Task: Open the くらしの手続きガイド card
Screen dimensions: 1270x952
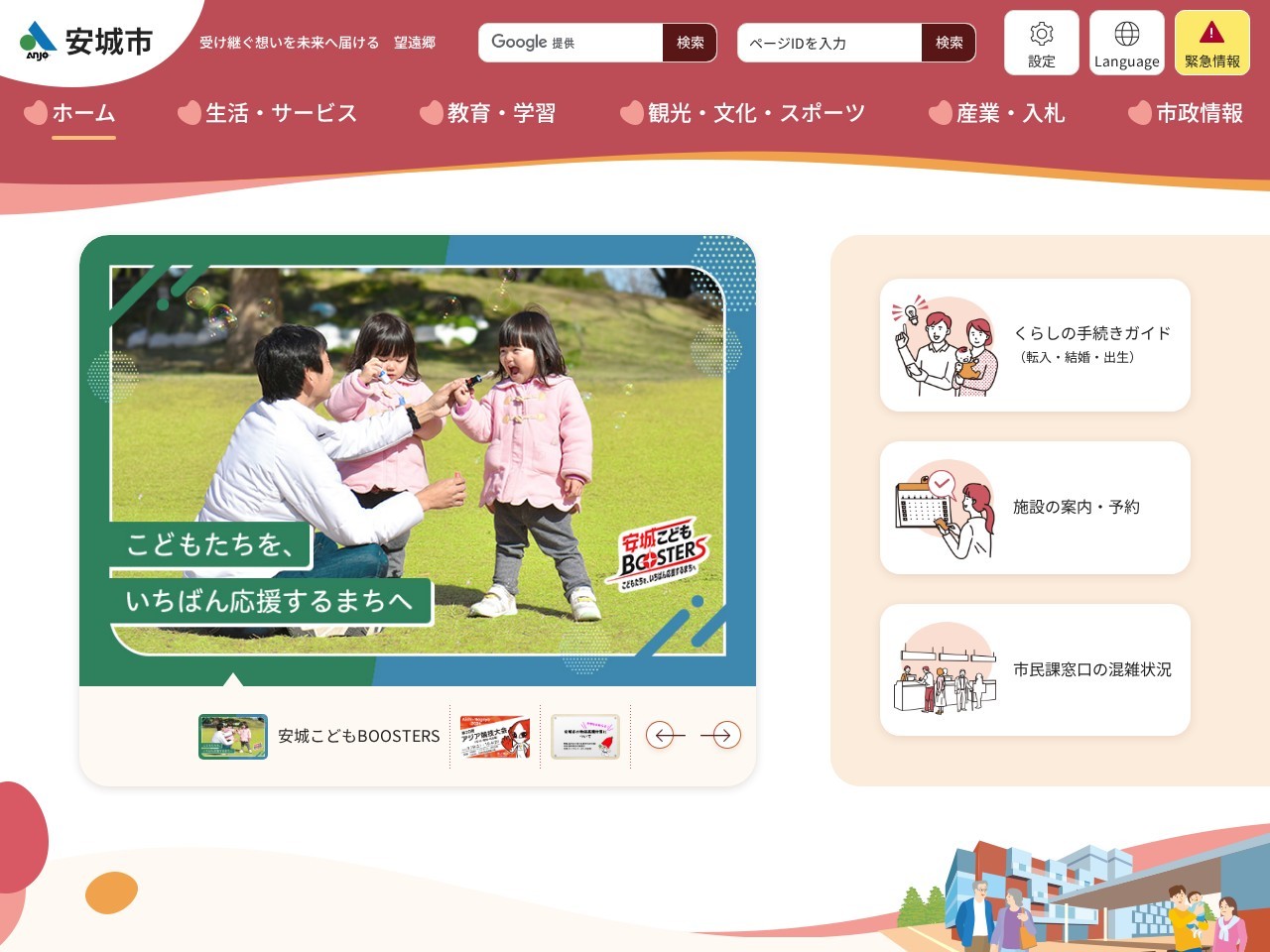Action: click(1035, 345)
